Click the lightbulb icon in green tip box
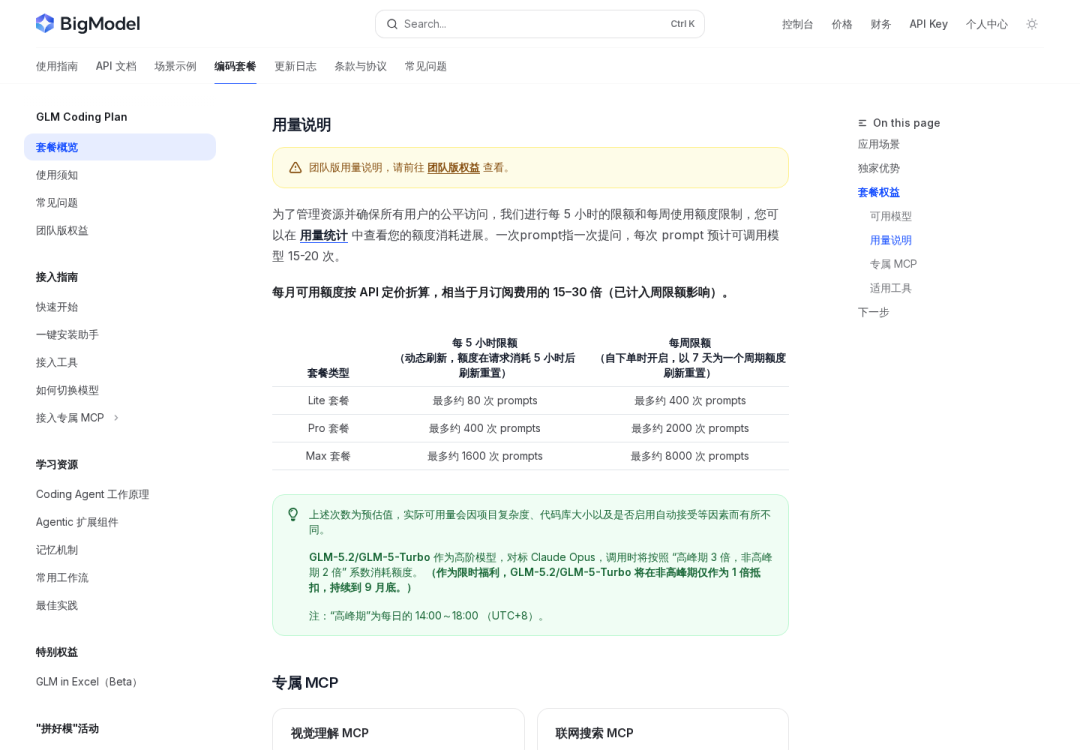This screenshot has width=1080, height=750. coord(293,514)
